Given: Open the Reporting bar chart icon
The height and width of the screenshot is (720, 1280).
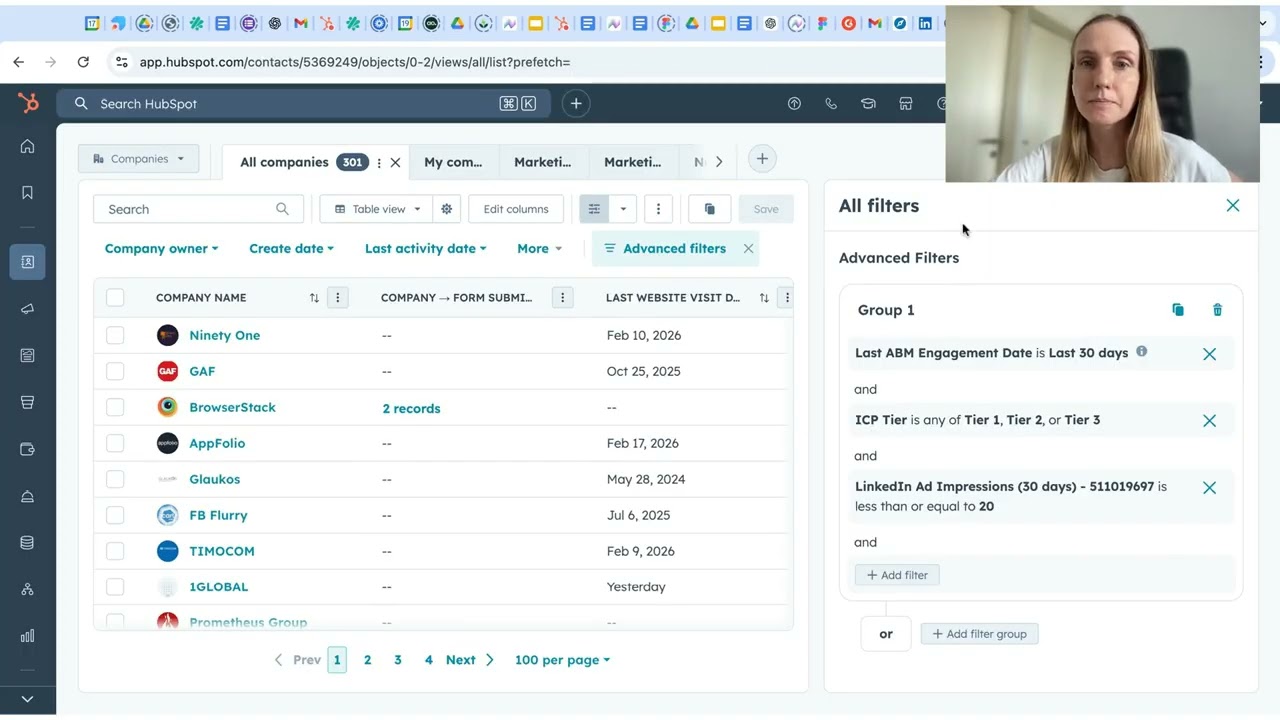Looking at the screenshot, I should tap(28, 636).
